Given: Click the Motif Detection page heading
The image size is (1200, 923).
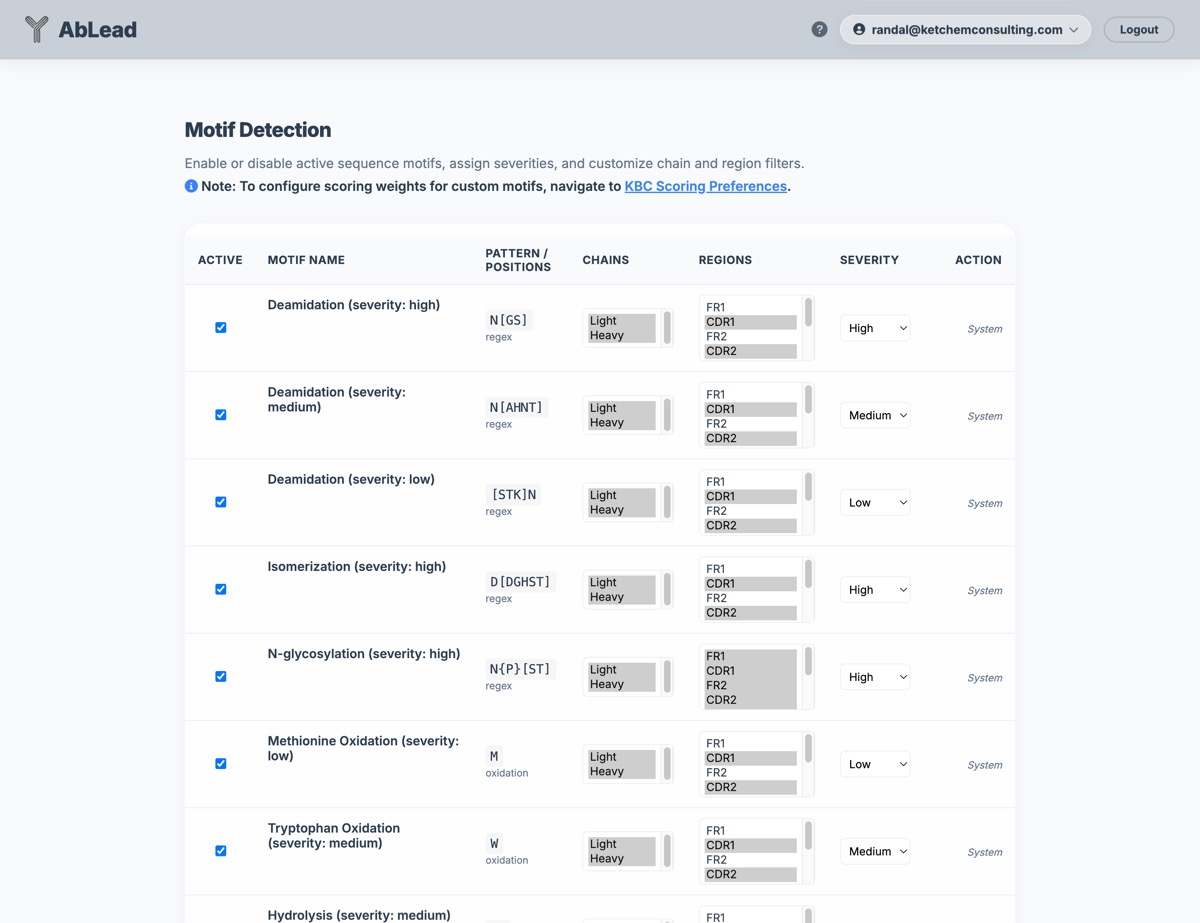Looking at the screenshot, I should click(x=258, y=130).
